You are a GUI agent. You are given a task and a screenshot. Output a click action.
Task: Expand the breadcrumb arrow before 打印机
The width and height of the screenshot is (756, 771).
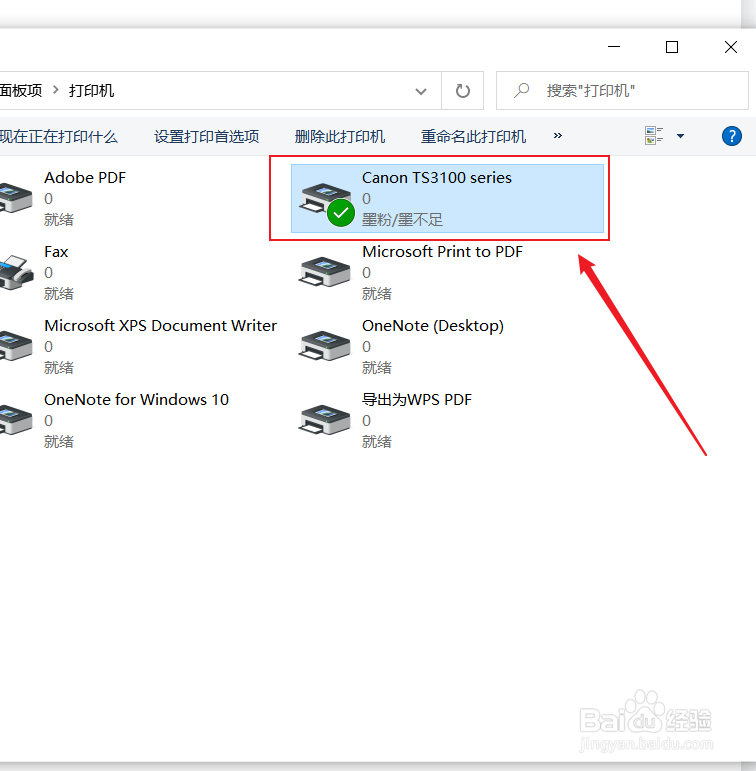[56, 90]
